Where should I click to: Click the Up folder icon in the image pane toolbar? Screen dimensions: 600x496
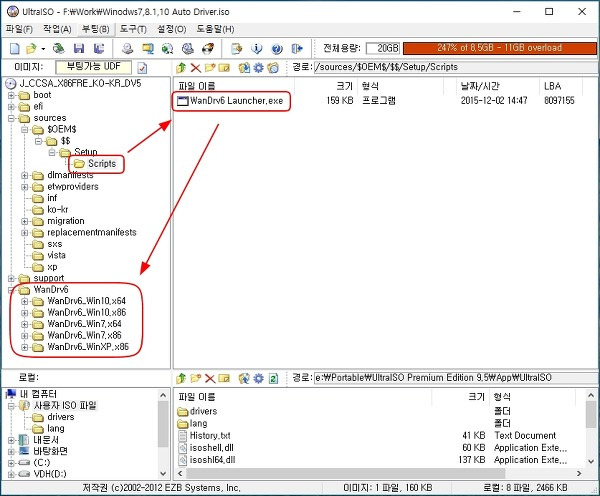[x=181, y=68]
